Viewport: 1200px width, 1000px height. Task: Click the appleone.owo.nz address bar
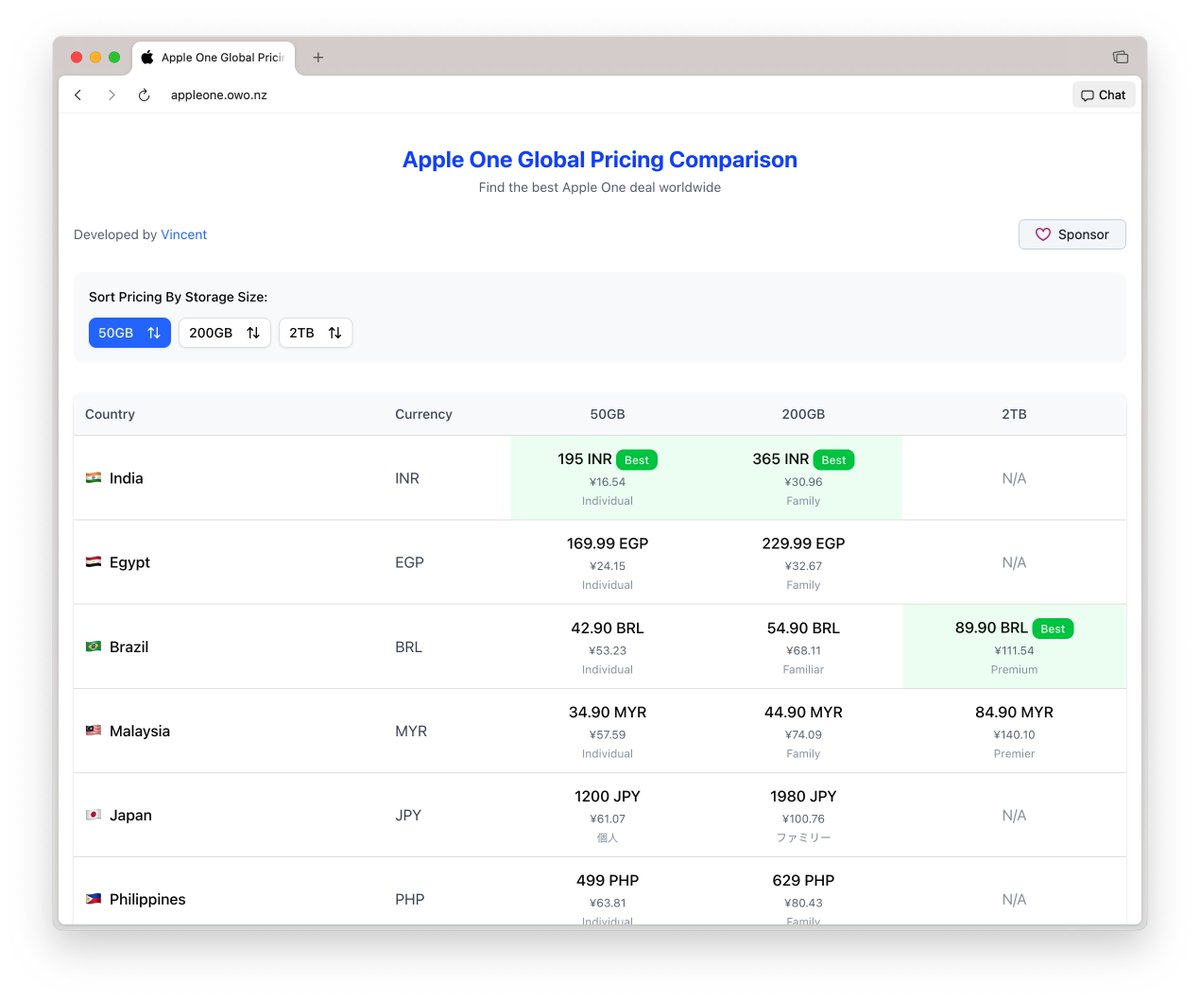coord(218,95)
